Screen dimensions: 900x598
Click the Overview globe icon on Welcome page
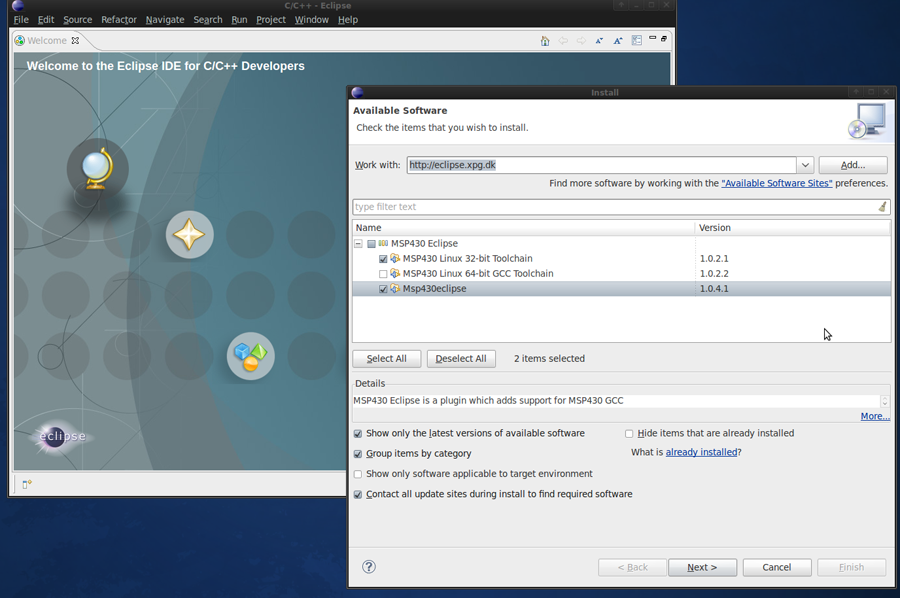(96, 169)
